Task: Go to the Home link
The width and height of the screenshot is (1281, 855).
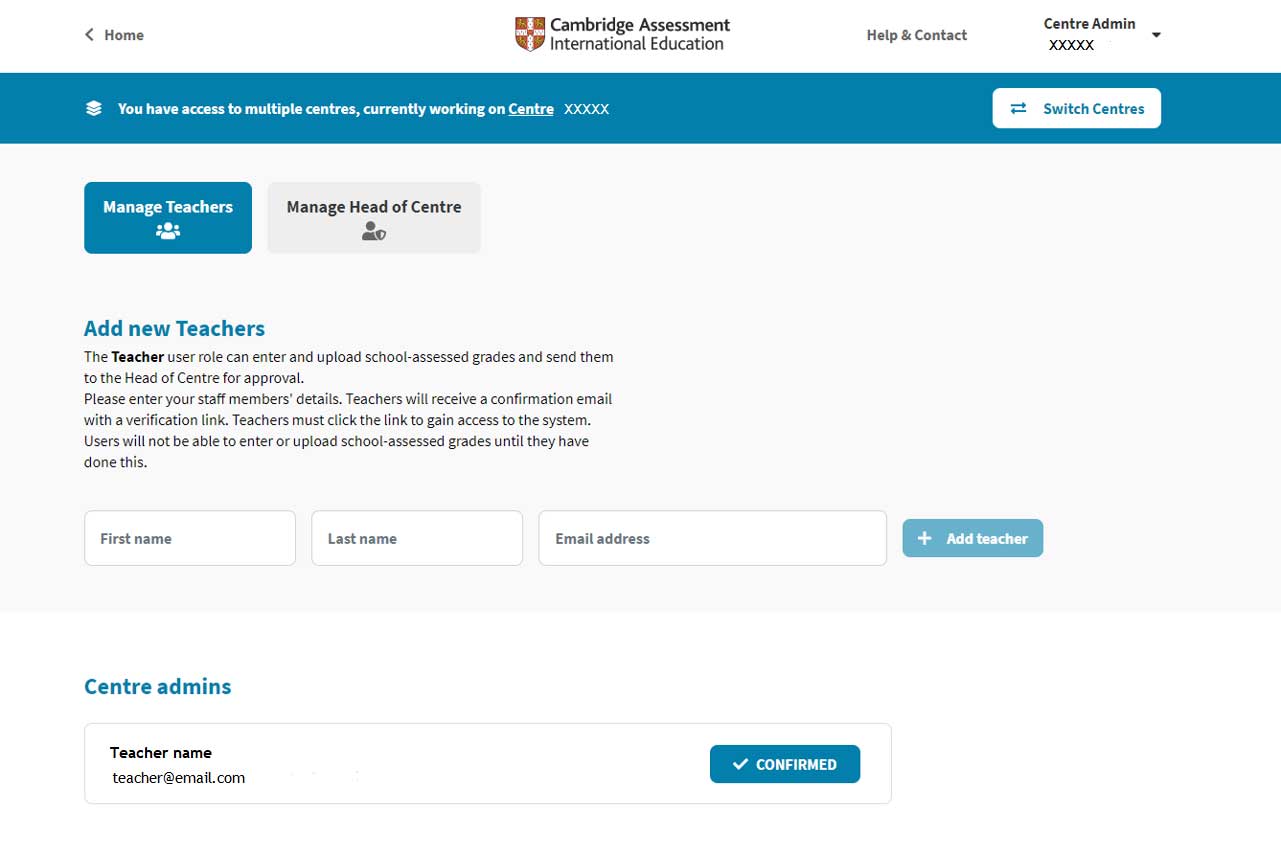Action: pyautogui.click(x=124, y=35)
